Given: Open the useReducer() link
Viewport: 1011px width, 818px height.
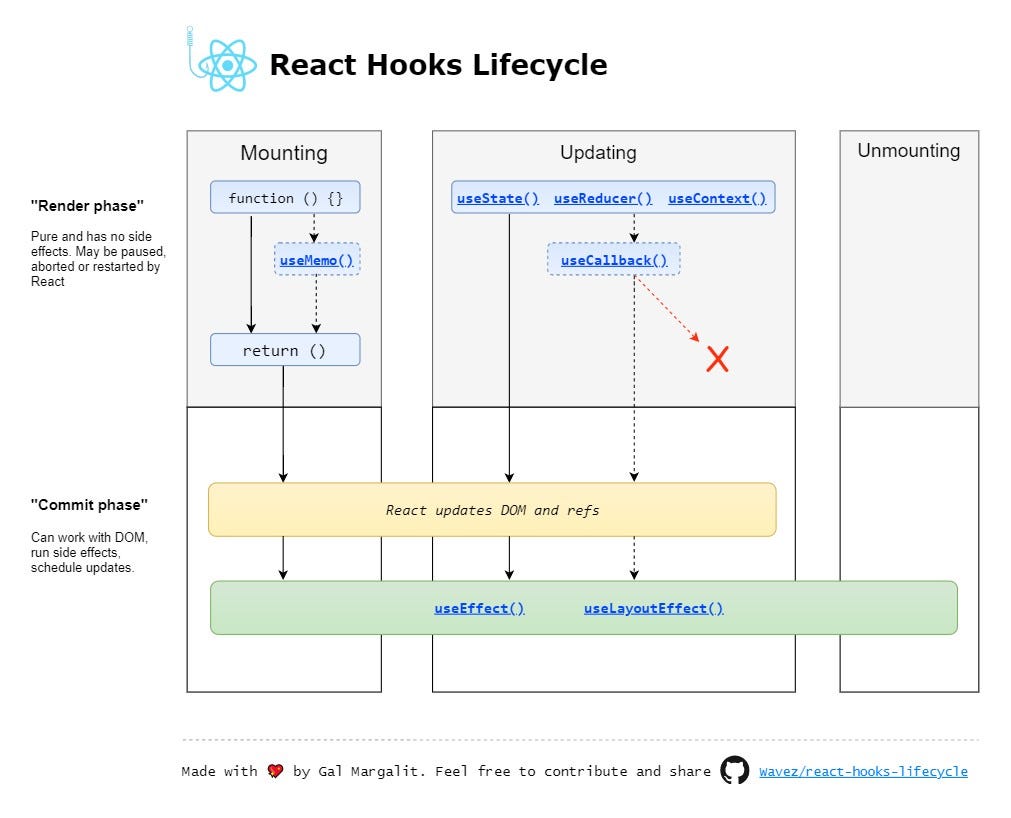Looking at the screenshot, I should click(x=603, y=199).
